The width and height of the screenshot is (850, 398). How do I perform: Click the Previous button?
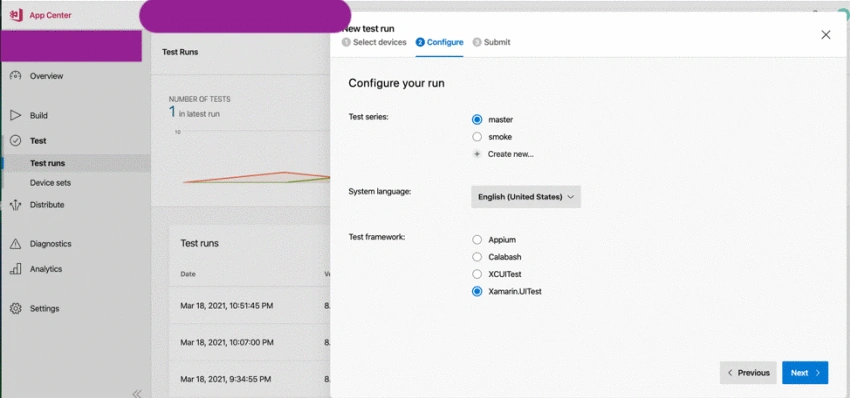pyautogui.click(x=748, y=373)
